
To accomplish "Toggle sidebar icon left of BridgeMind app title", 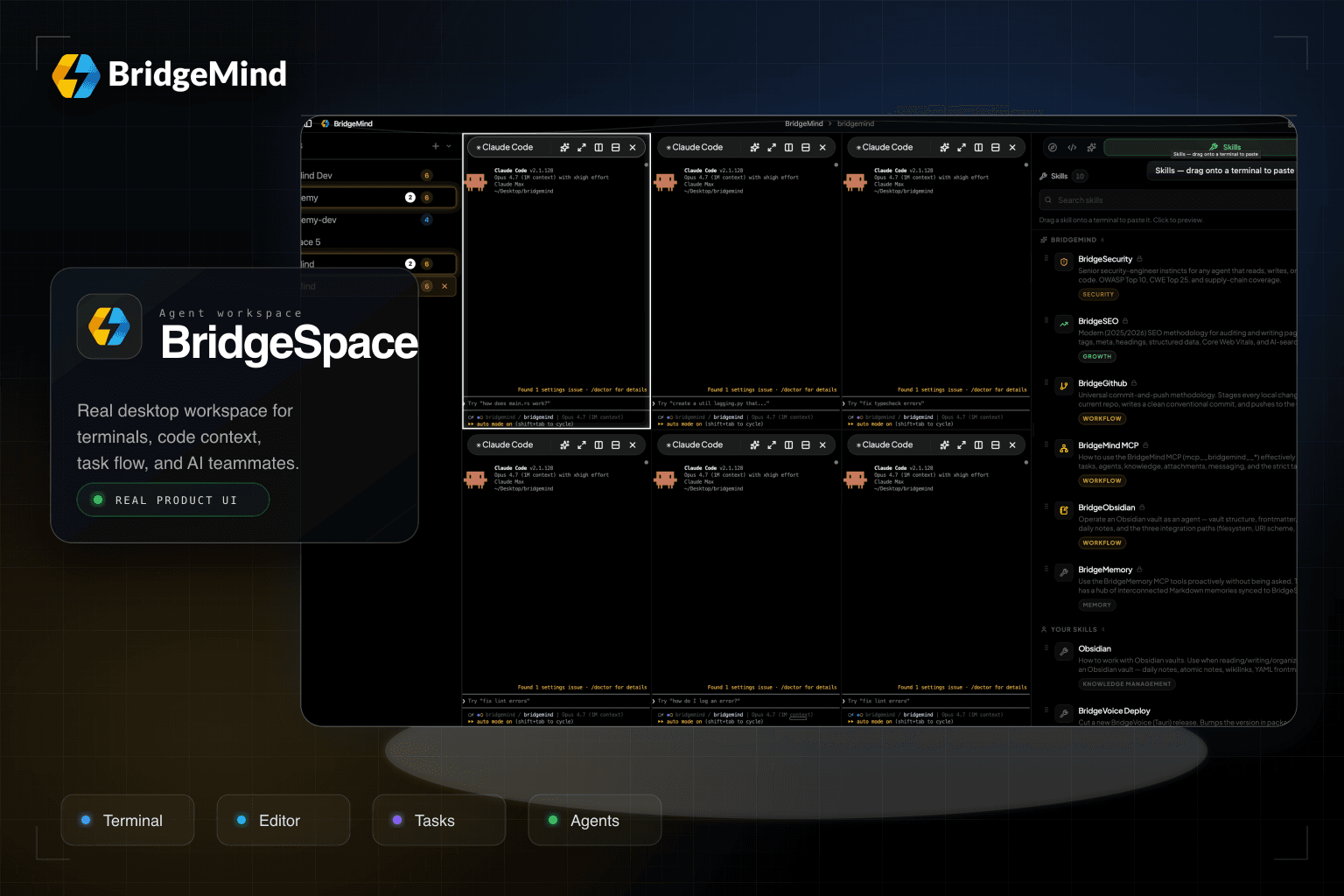I will (x=308, y=123).
